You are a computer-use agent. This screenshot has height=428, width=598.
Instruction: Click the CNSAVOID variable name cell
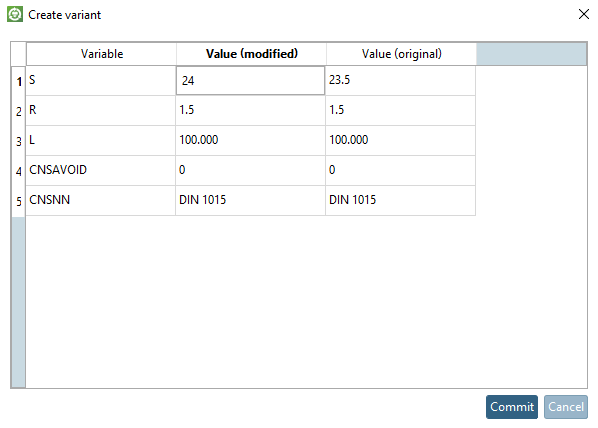point(101,170)
